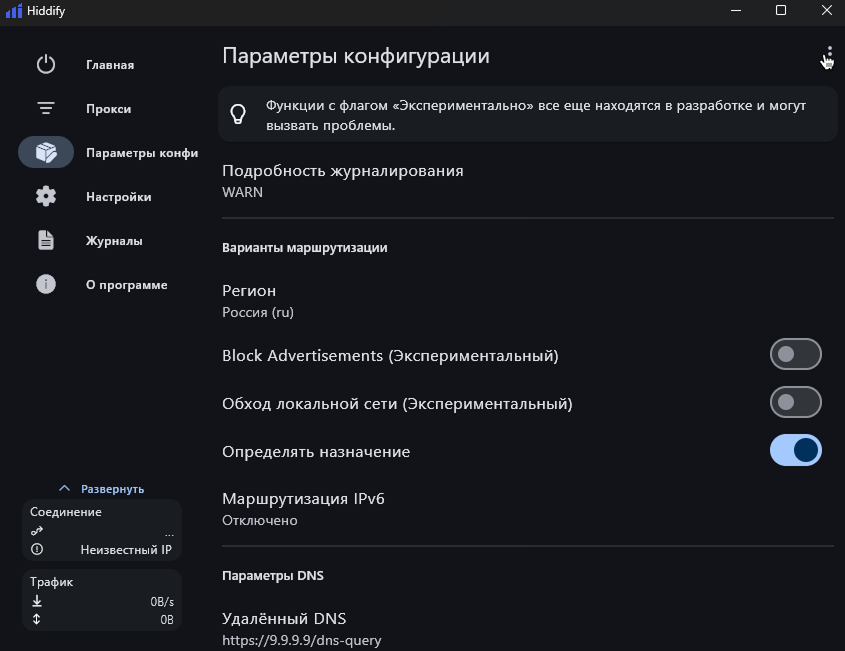Disable Определять назначение toggle

tap(795, 451)
